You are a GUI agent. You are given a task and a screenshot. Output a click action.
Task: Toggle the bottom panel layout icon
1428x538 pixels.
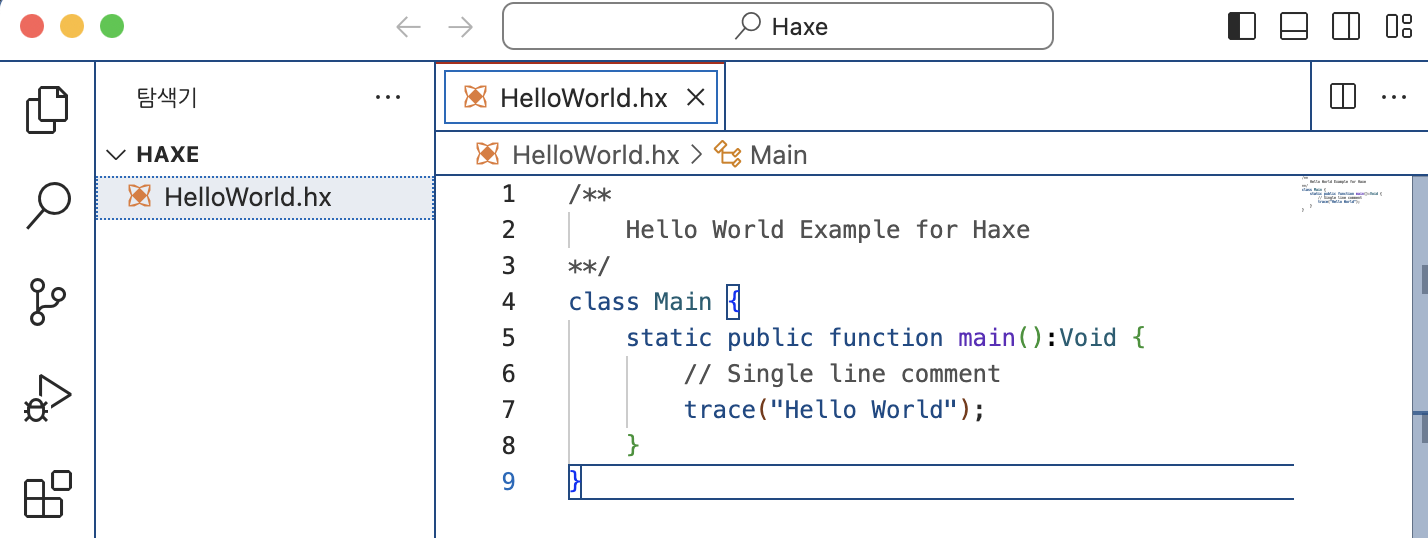tap(1294, 26)
